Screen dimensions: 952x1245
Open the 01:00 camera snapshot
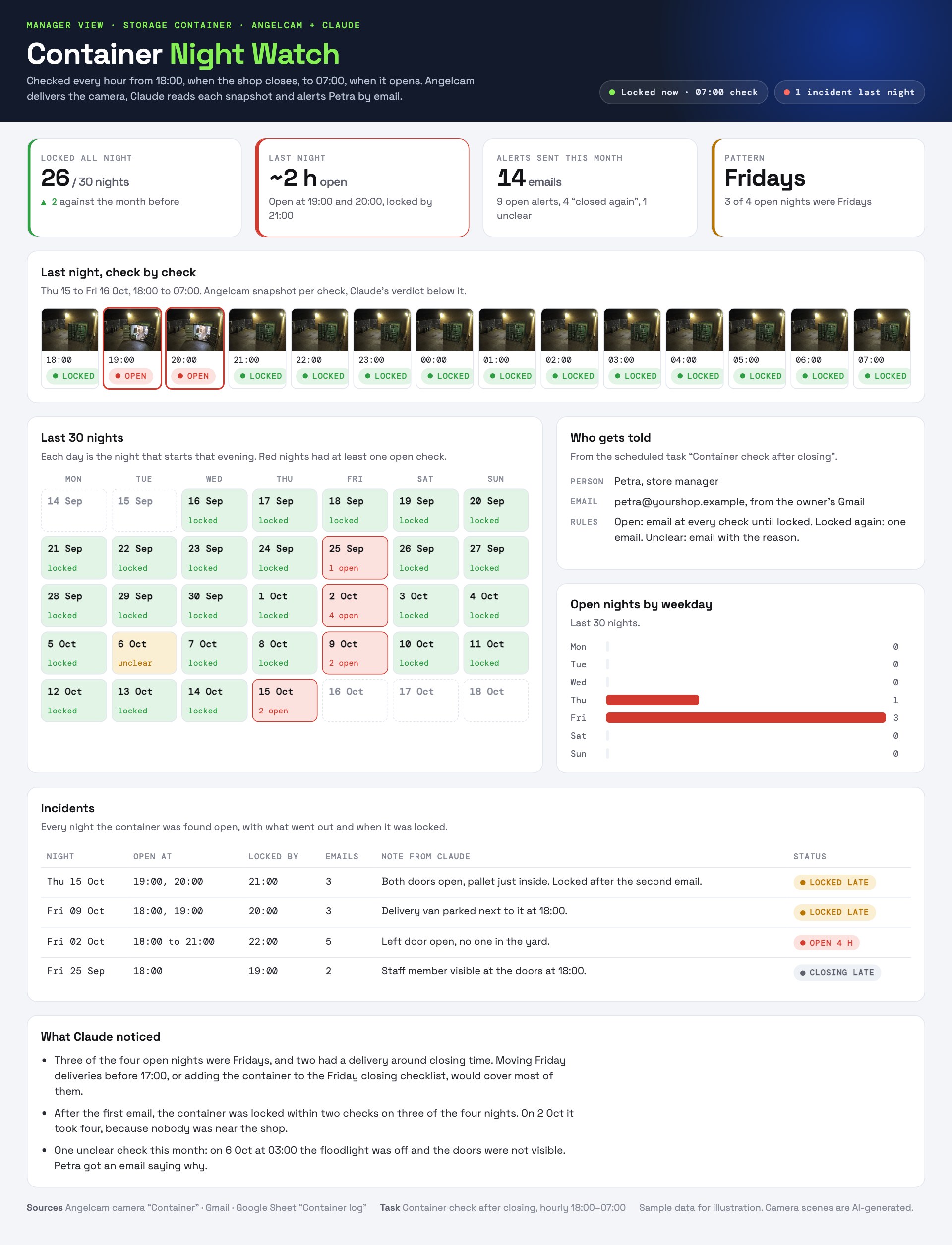pyautogui.click(x=507, y=330)
